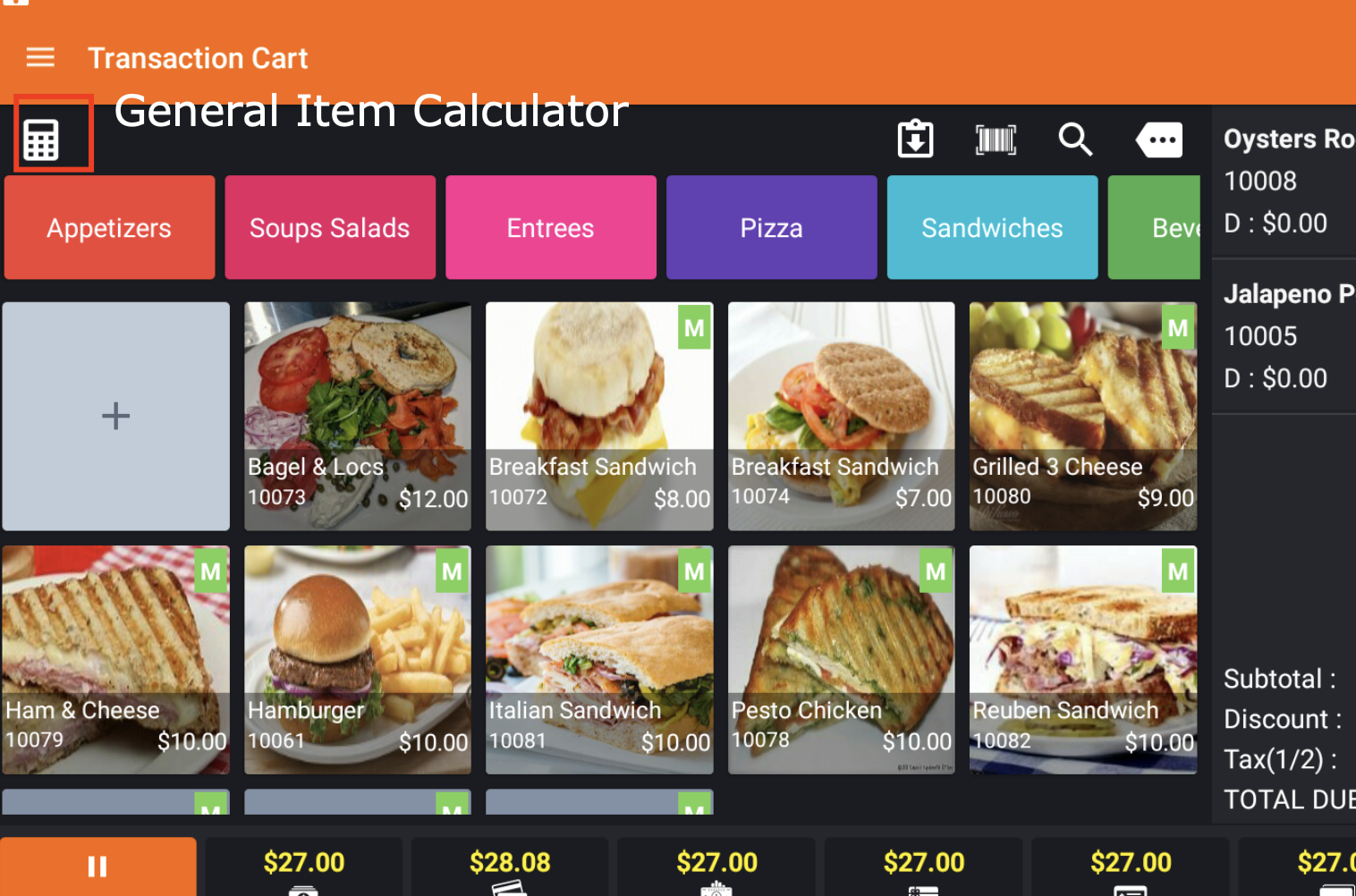
Task: Switch to the Entrees category
Action: pyautogui.click(x=551, y=227)
